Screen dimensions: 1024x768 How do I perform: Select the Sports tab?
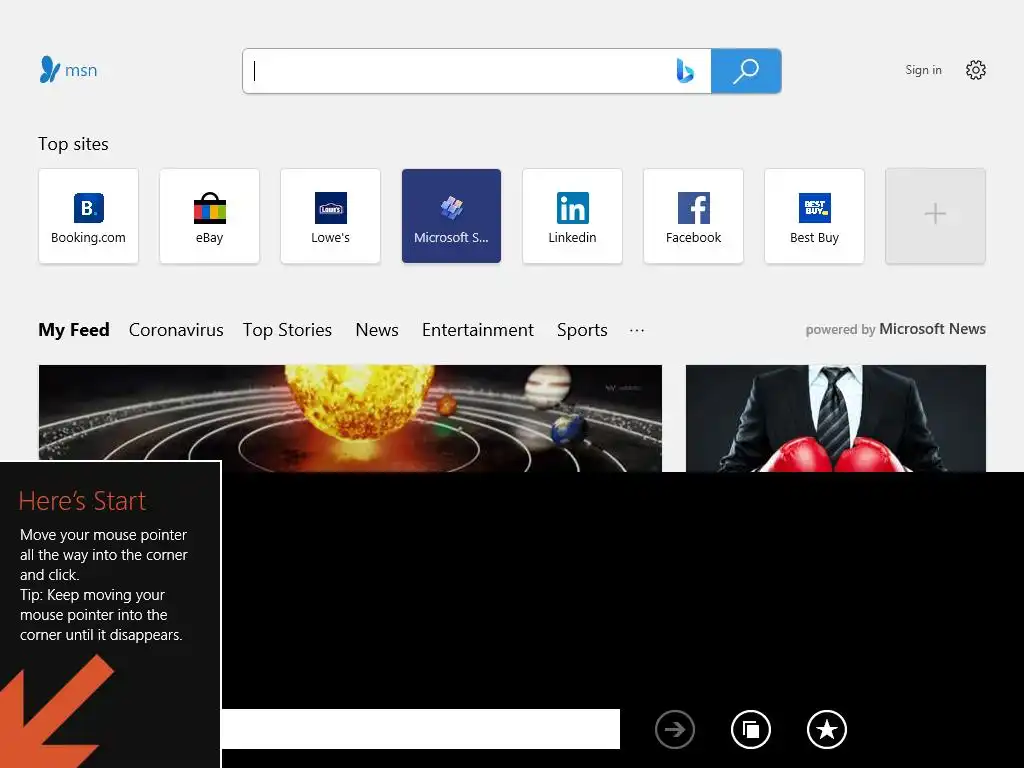(x=582, y=330)
